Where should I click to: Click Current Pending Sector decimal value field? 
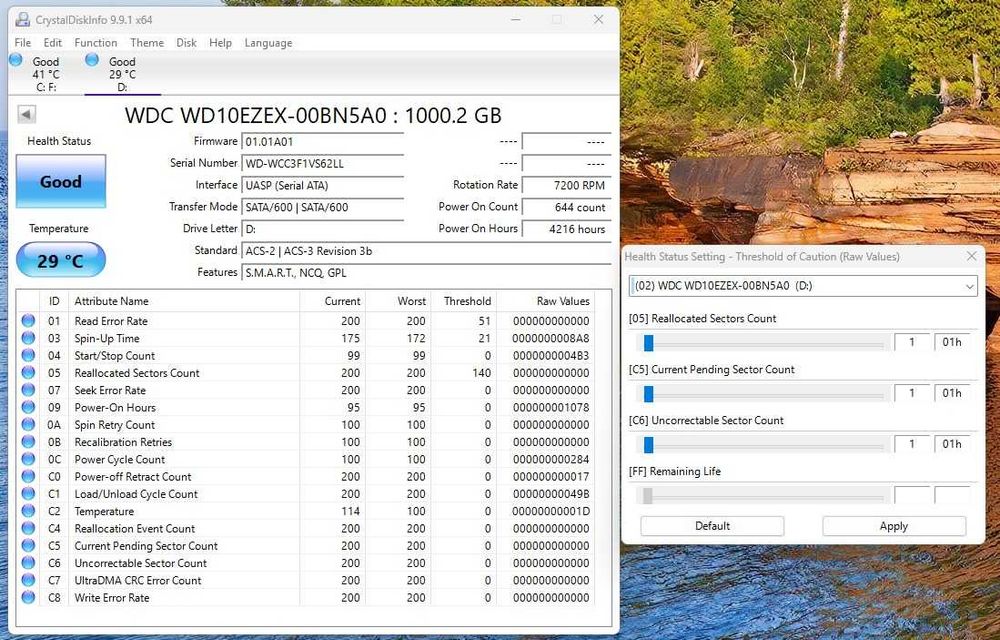click(912, 393)
